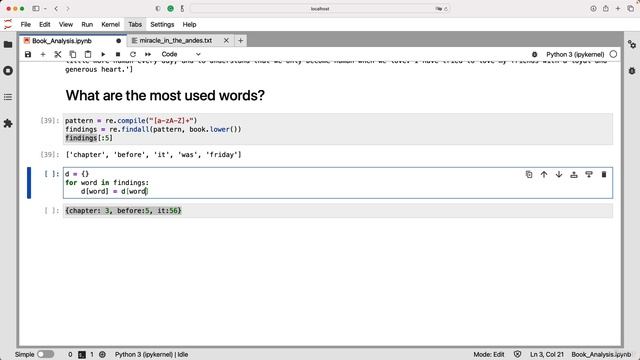Restart kernel and run all cells

point(148,54)
